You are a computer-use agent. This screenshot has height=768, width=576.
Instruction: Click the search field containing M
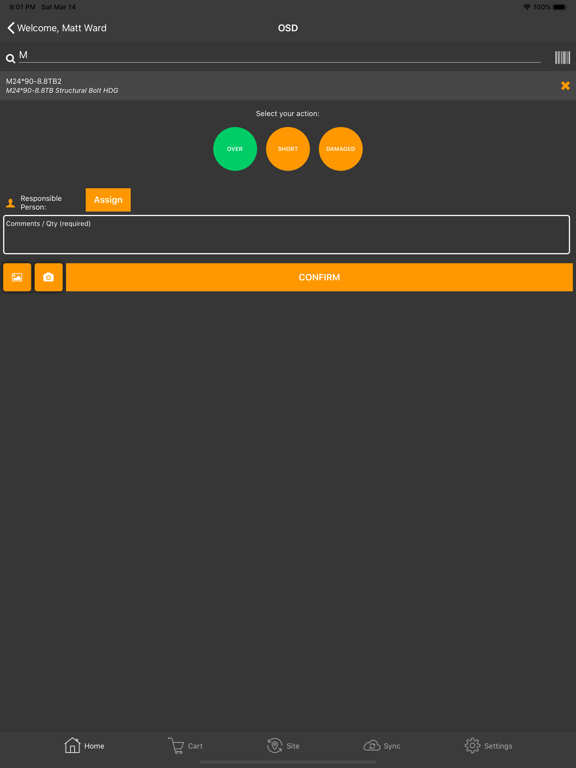click(x=279, y=56)
